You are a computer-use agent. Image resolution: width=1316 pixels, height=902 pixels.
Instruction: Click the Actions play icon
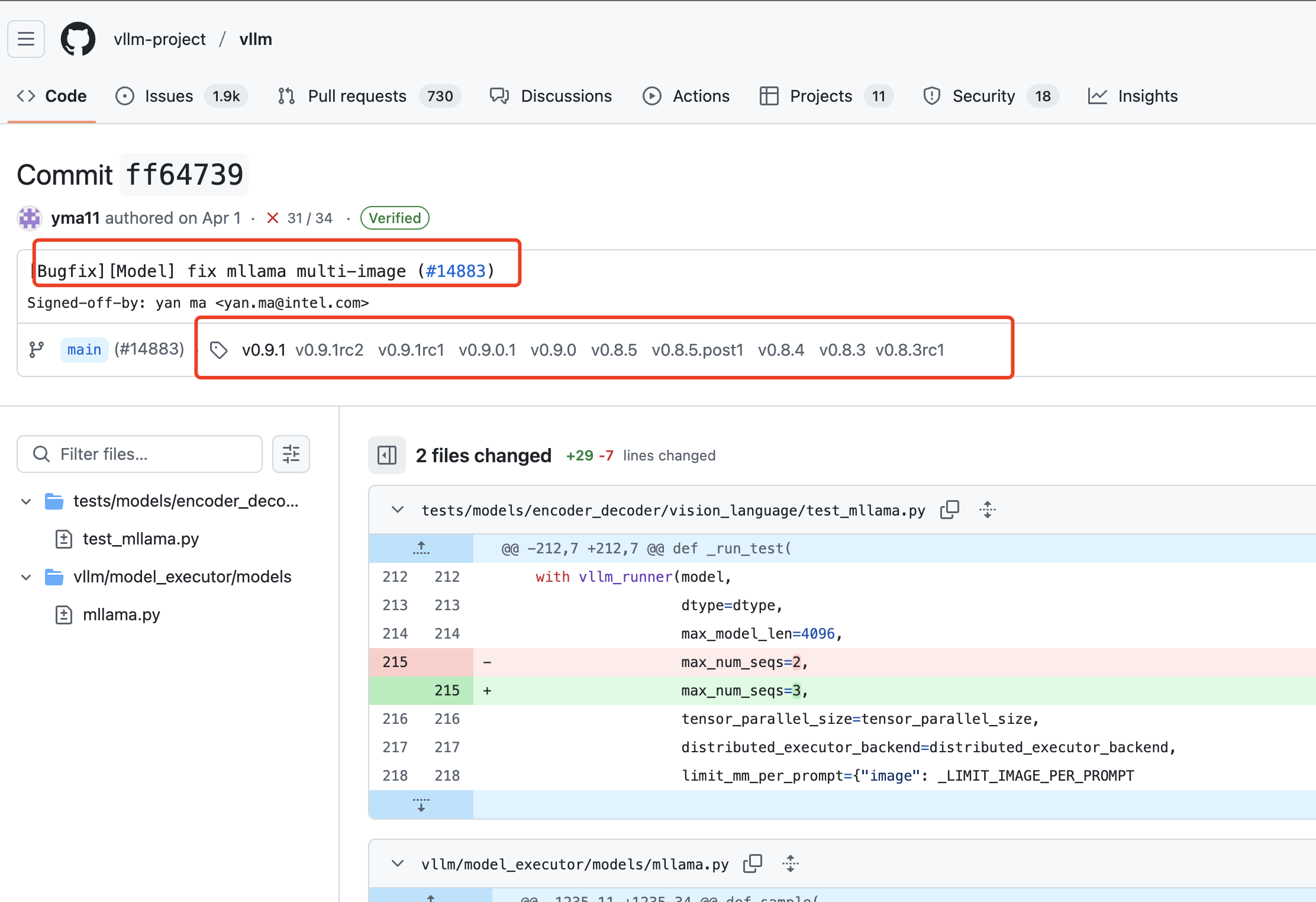(652, 96)
